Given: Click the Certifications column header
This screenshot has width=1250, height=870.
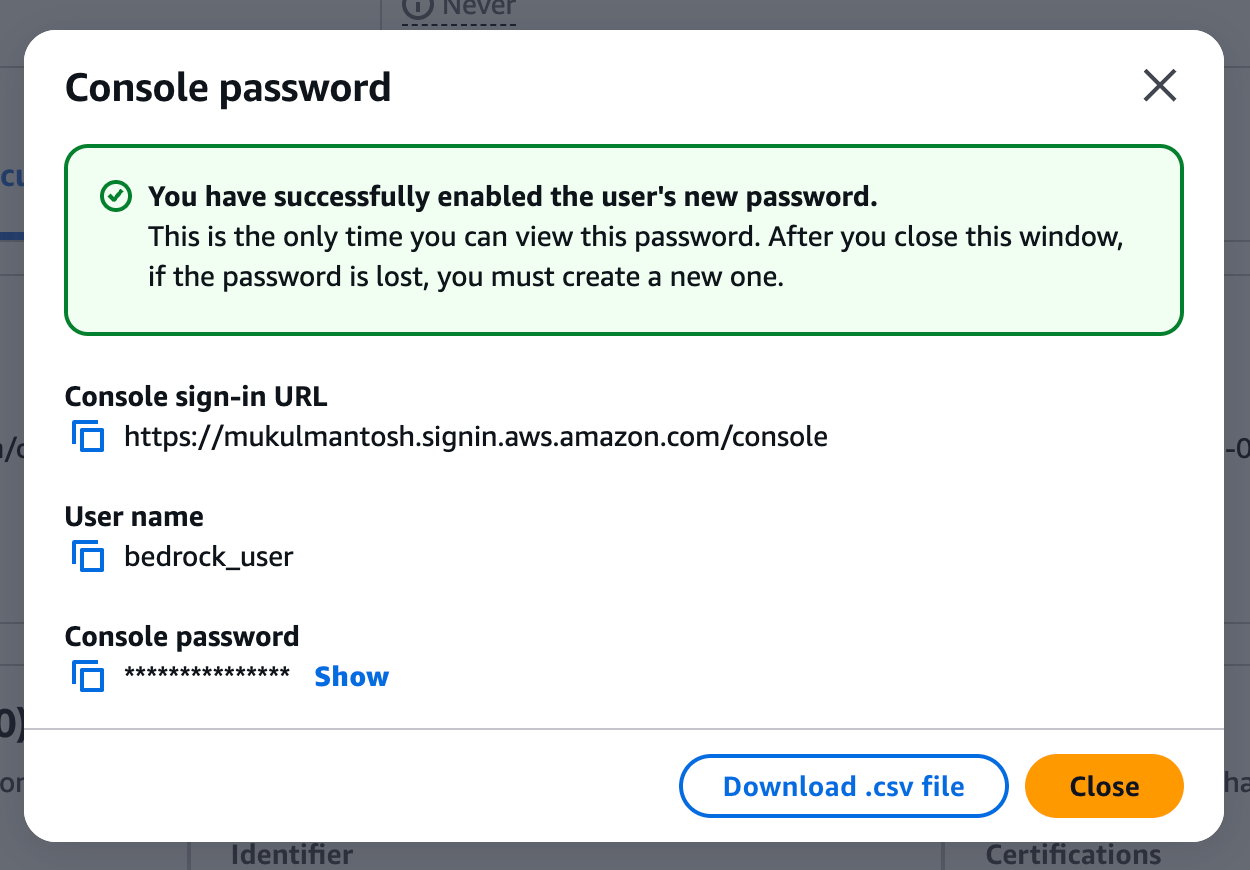Looking at the screenshot, I should click(x=1073, y=855).
